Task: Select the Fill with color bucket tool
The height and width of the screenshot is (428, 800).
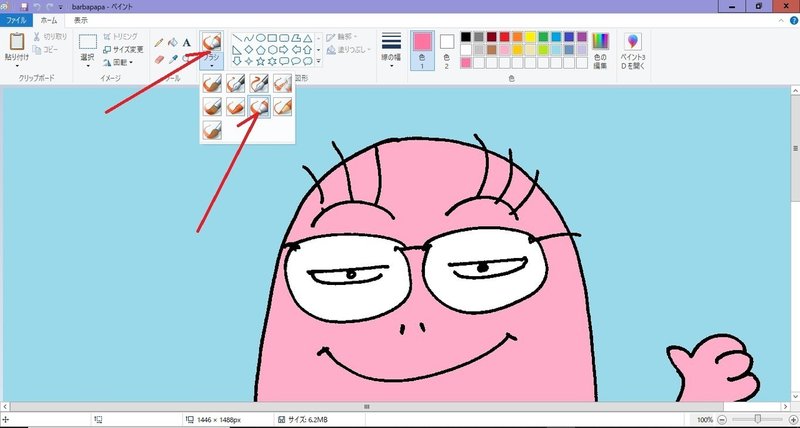Action: [173, 43]
